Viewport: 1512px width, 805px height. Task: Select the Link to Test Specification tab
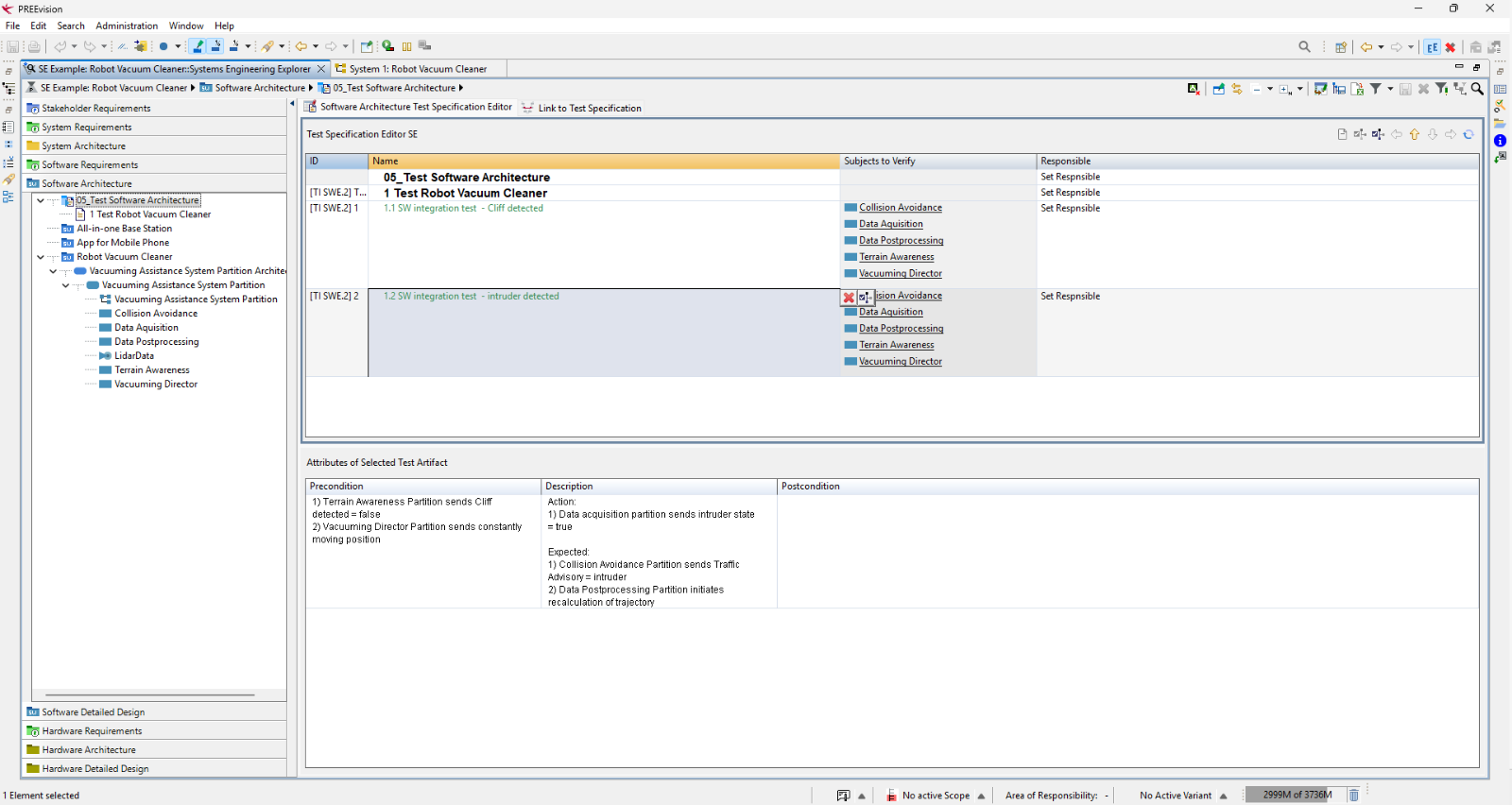[582, 108]
